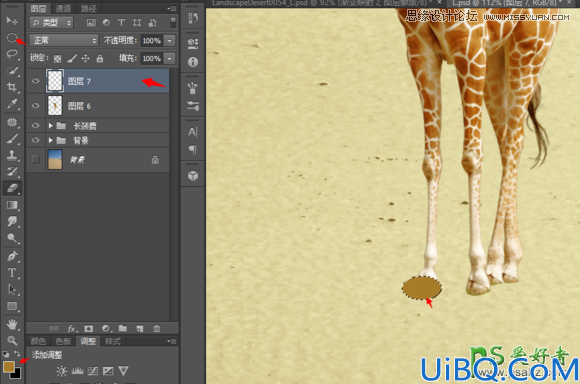
Task: Click the brown foreground color swatch
Action: 9,367
